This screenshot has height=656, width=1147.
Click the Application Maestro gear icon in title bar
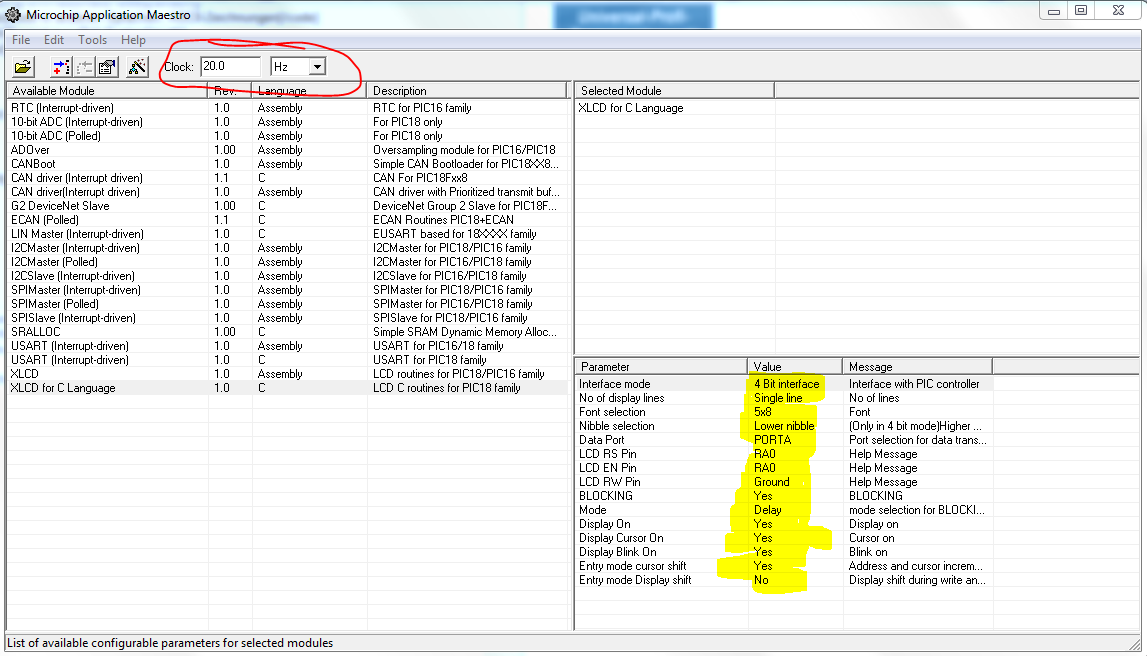(13, 15)
